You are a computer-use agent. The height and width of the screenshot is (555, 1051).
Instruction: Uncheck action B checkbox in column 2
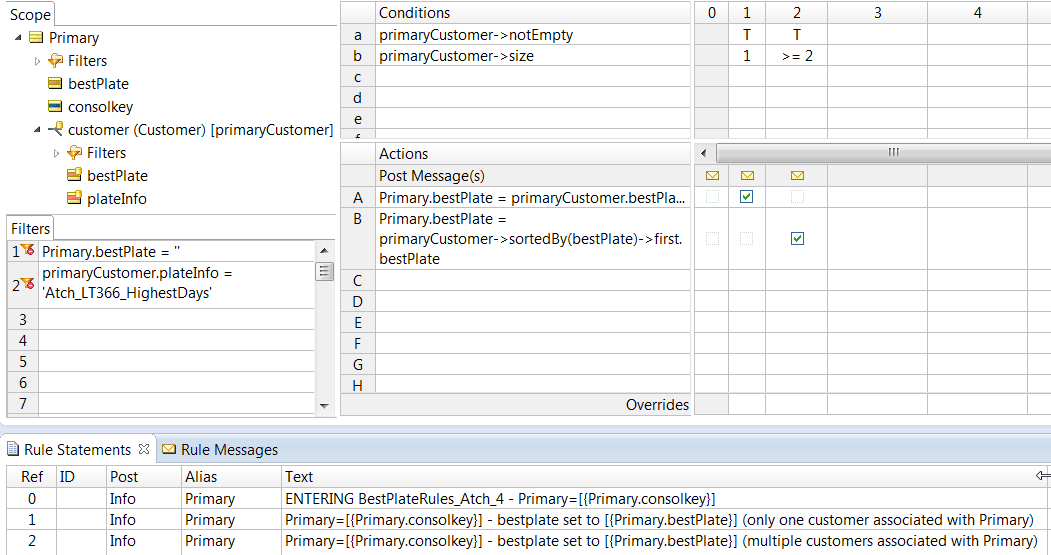click(x=797, y=239)
